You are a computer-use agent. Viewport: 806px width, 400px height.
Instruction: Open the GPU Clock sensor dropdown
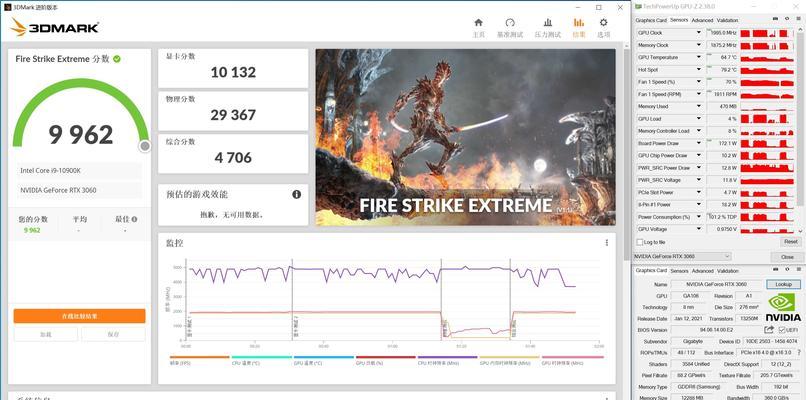click(x=699, y=32)
